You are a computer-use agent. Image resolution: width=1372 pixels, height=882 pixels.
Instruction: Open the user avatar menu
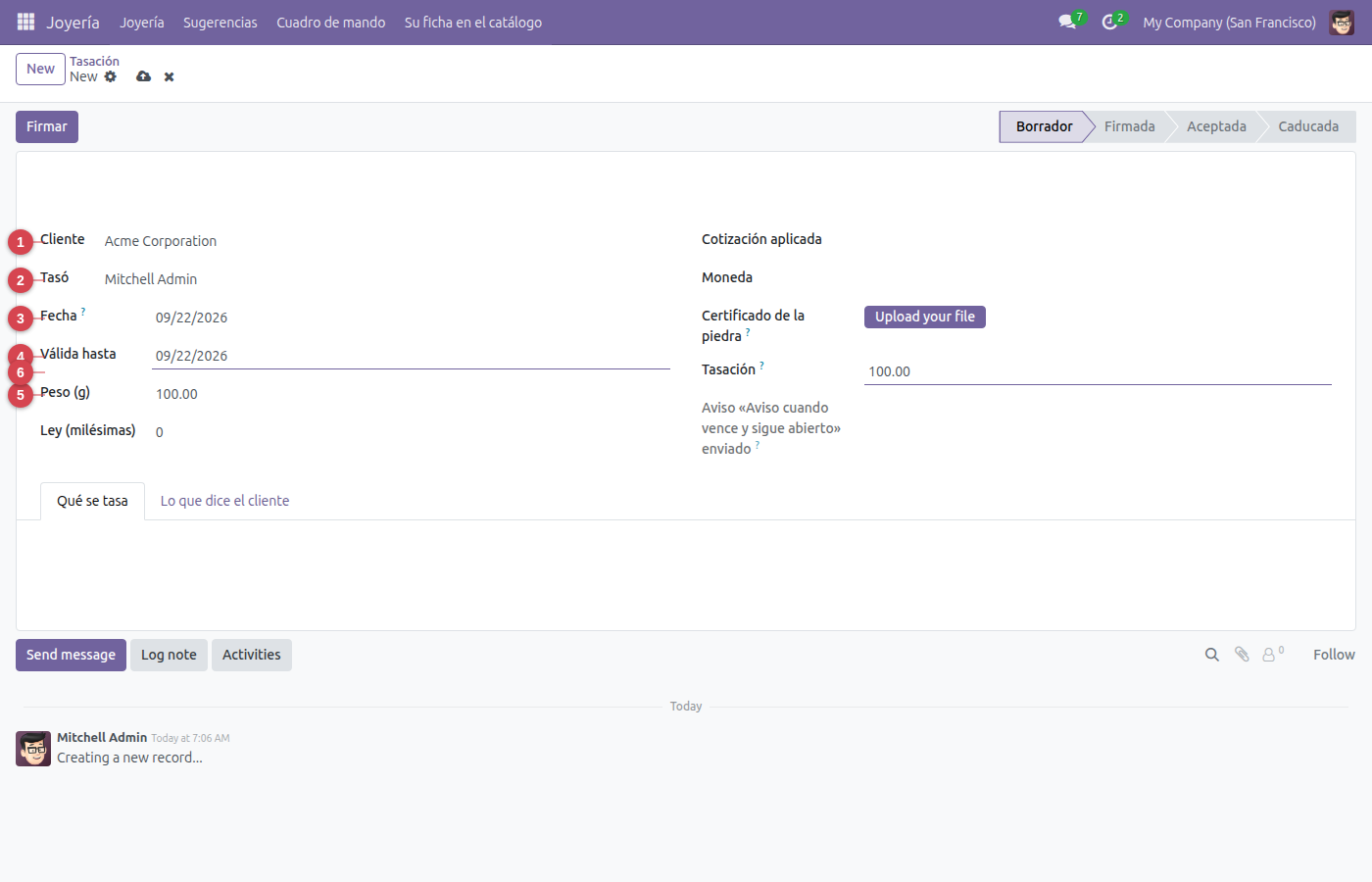(1342, 22)
